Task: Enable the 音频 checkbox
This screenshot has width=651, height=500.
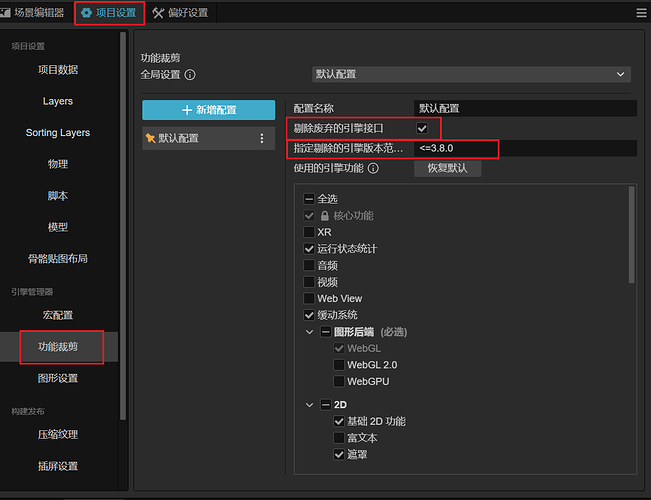Action: [x=309, y=265]
